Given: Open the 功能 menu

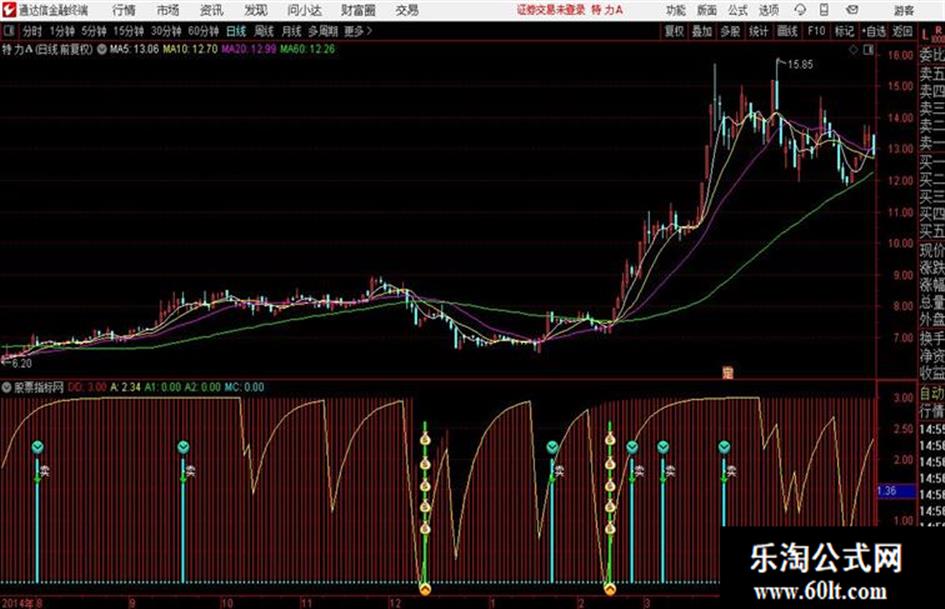Looking at the screenshot, I should pos(676,10).
